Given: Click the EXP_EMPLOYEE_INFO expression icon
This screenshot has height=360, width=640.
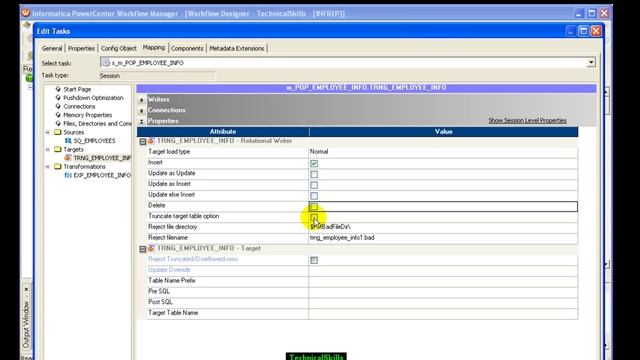Looking at the screenshot, I should pos(68,175).
